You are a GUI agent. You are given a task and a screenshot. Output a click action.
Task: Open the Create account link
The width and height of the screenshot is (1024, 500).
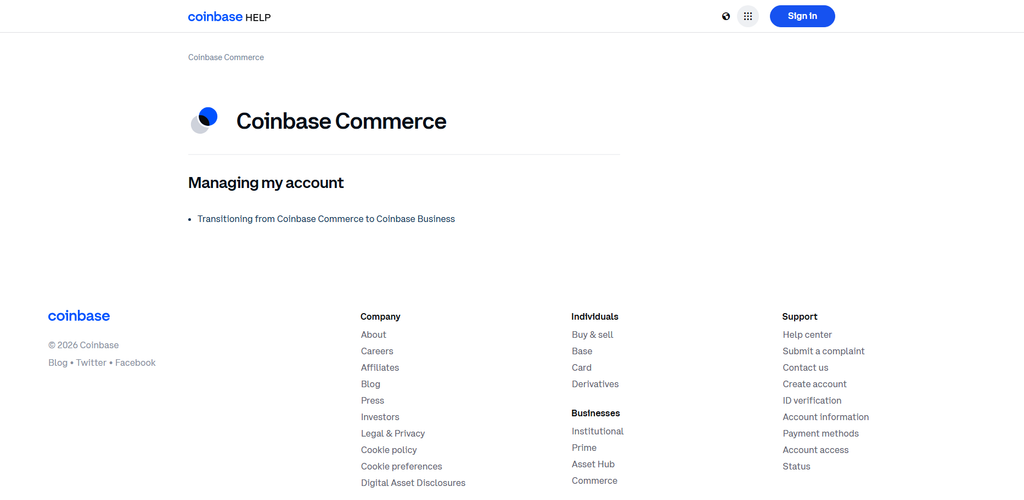tap(814, 384)
